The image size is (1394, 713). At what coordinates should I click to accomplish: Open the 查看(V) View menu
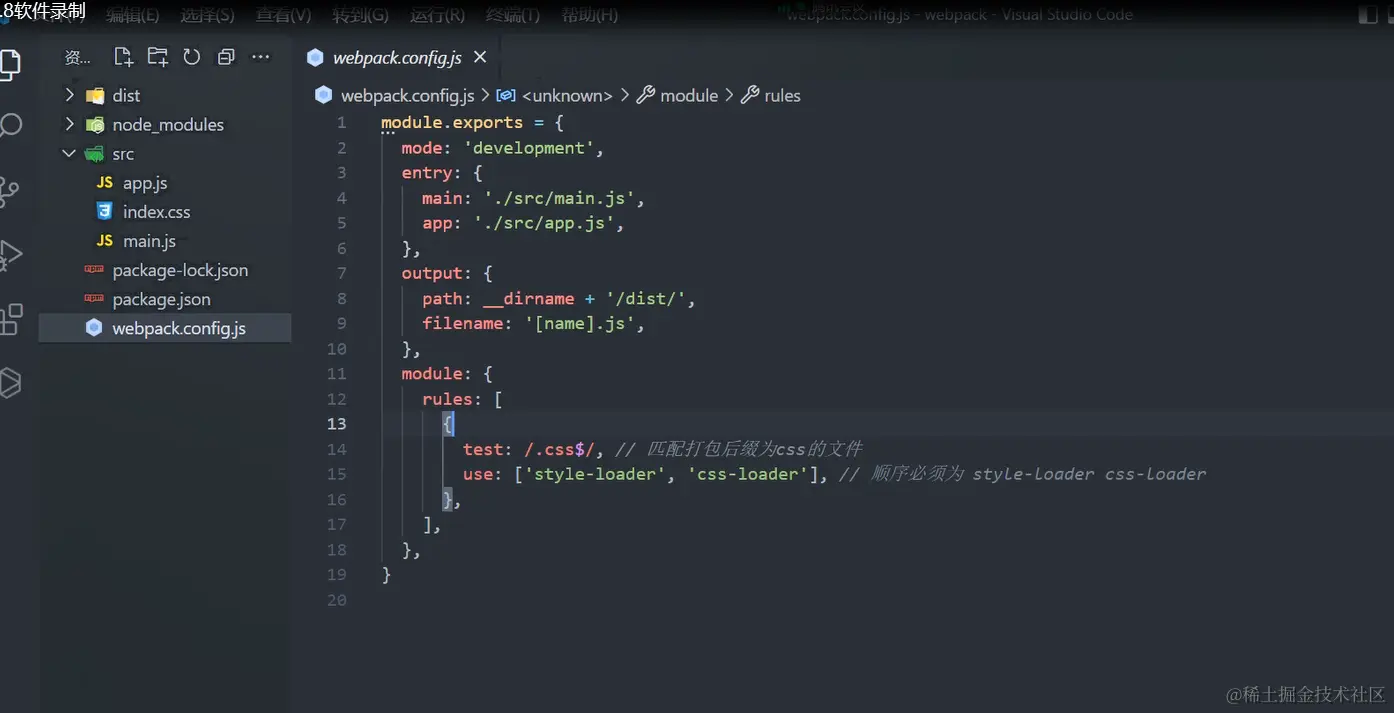[283, 15]
